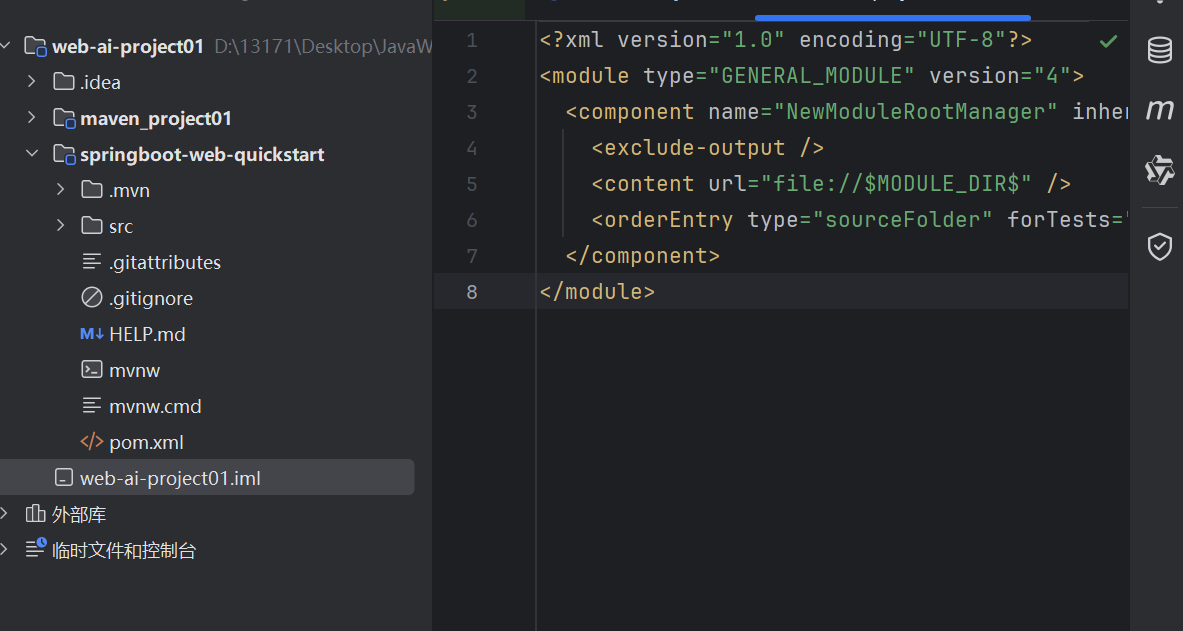Open pom.xml from the project tree
This screenshot has height=631, width=1183.
[146, 442]
